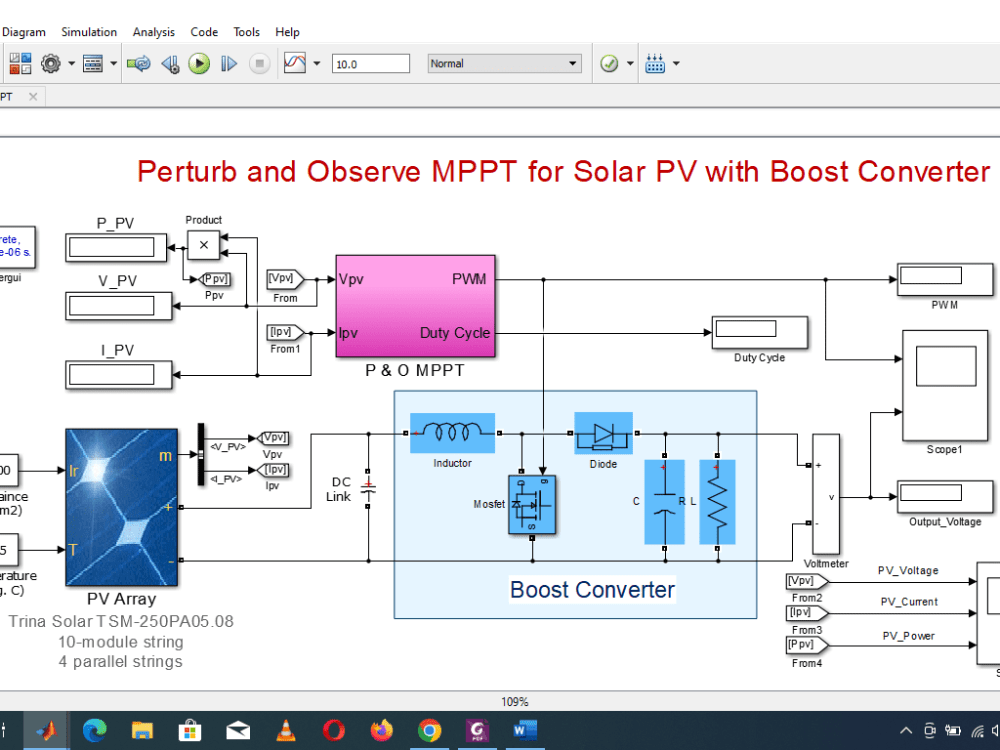
Task: Select the Duty Cycle display block
Action: 759,330
